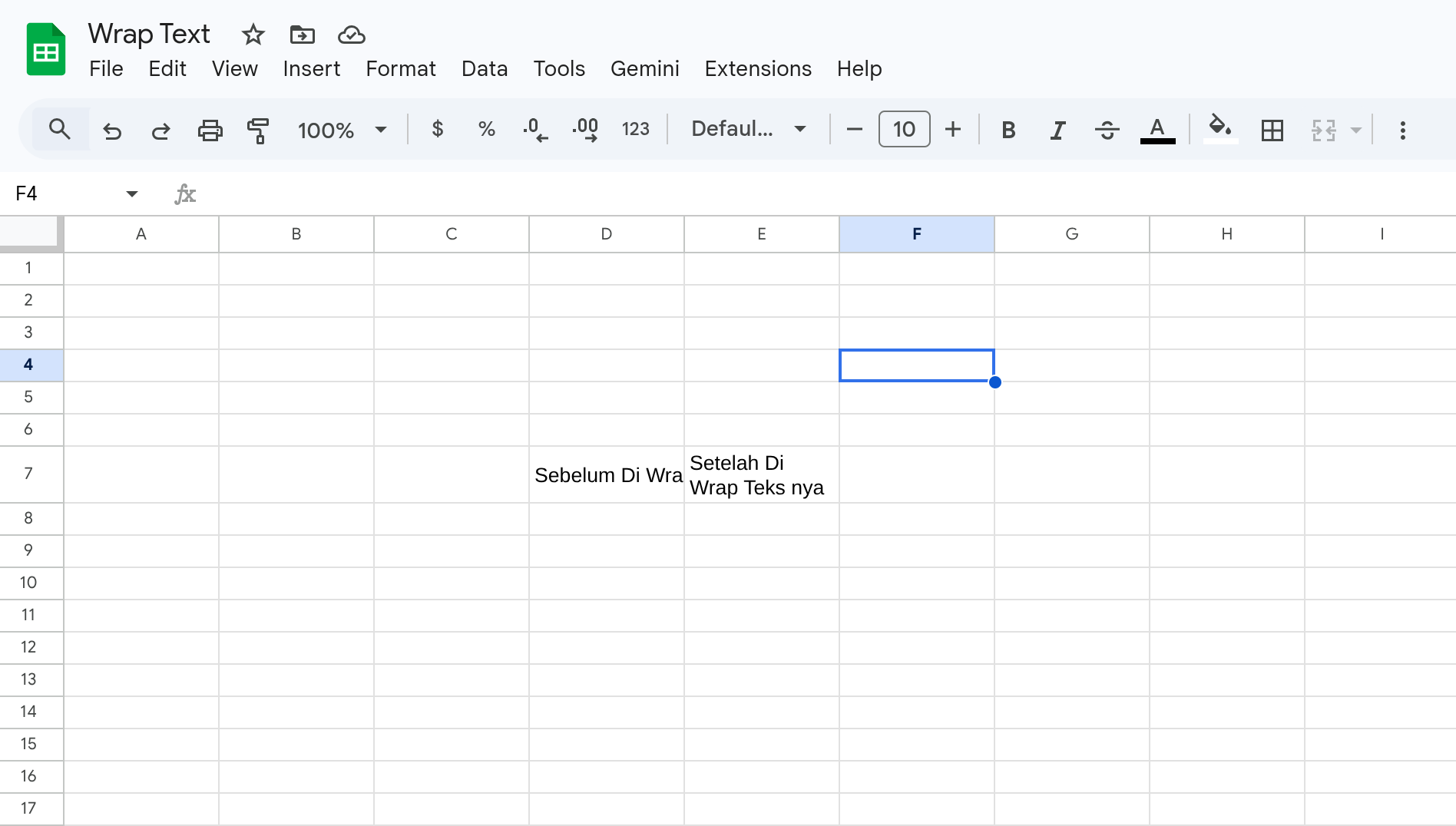Open the name box dropdown arrow
Screen dimensions: 1456x826
tap(132, 193)
